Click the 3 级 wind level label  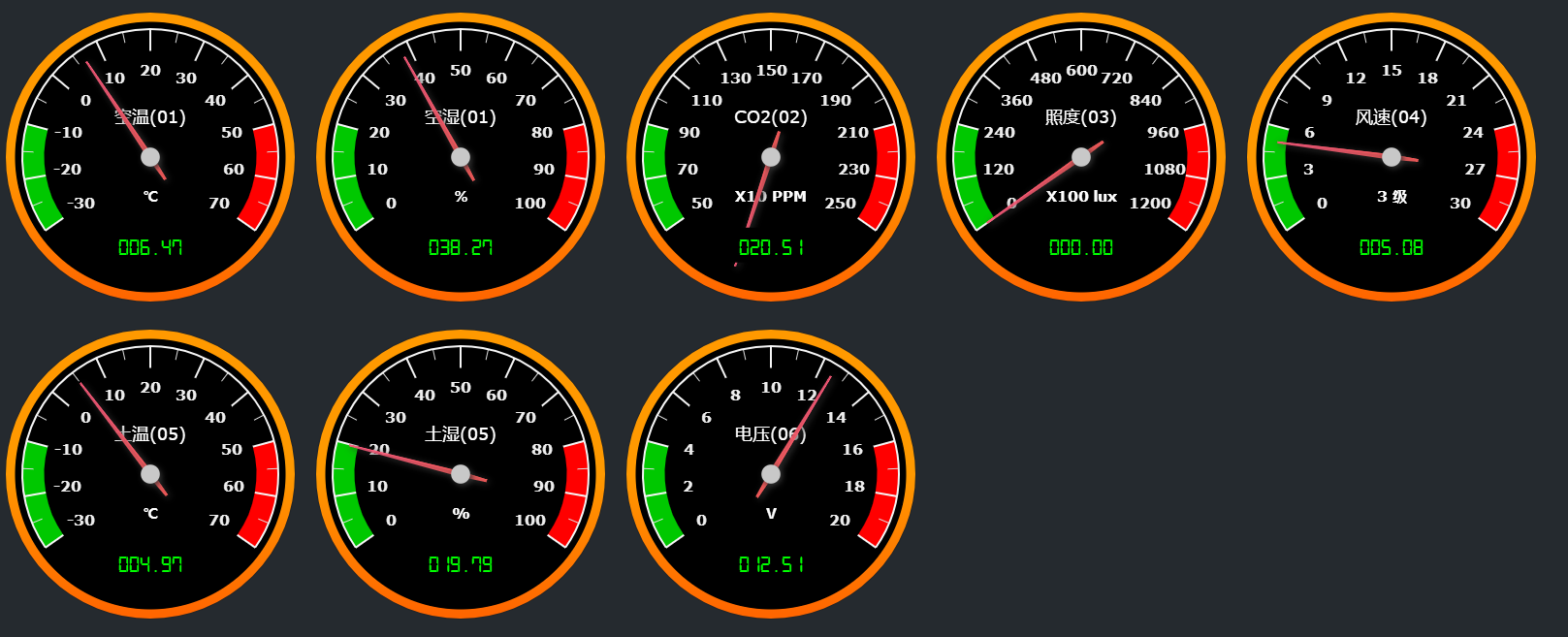point(1392,197)
